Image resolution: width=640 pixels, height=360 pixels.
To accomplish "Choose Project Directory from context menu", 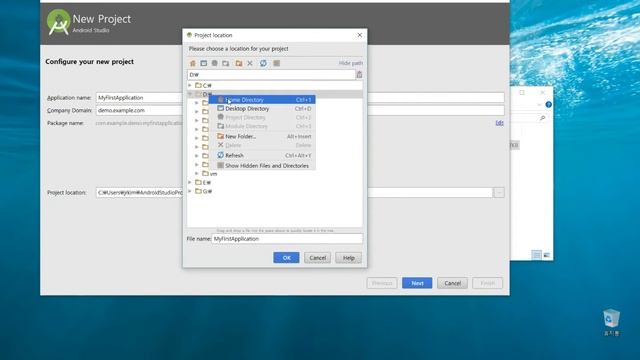I will click(262, 118).
